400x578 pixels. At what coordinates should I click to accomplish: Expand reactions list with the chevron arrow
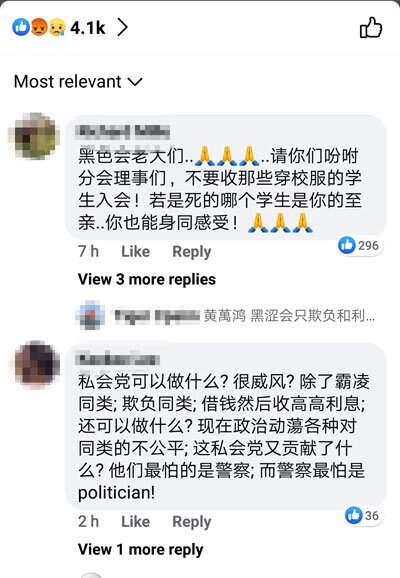tap(122, 28)
